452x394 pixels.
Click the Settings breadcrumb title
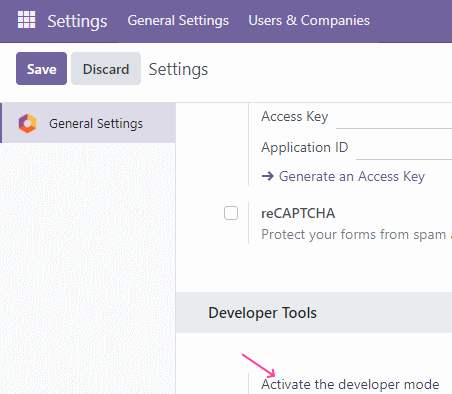point(178,69)
